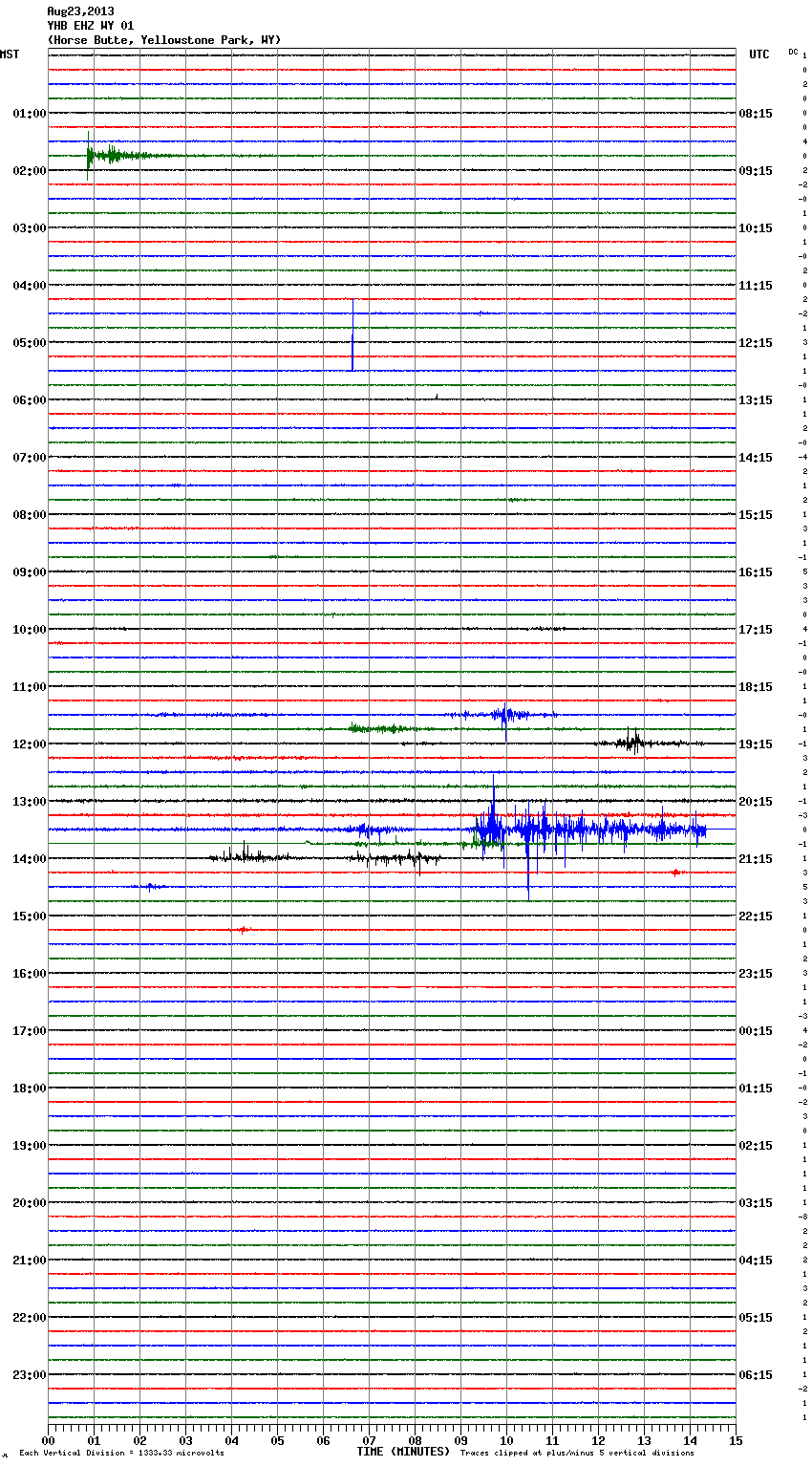Pick the 06:00 MST time label
The image size is (812, 1466).
(x=30, y=400)
